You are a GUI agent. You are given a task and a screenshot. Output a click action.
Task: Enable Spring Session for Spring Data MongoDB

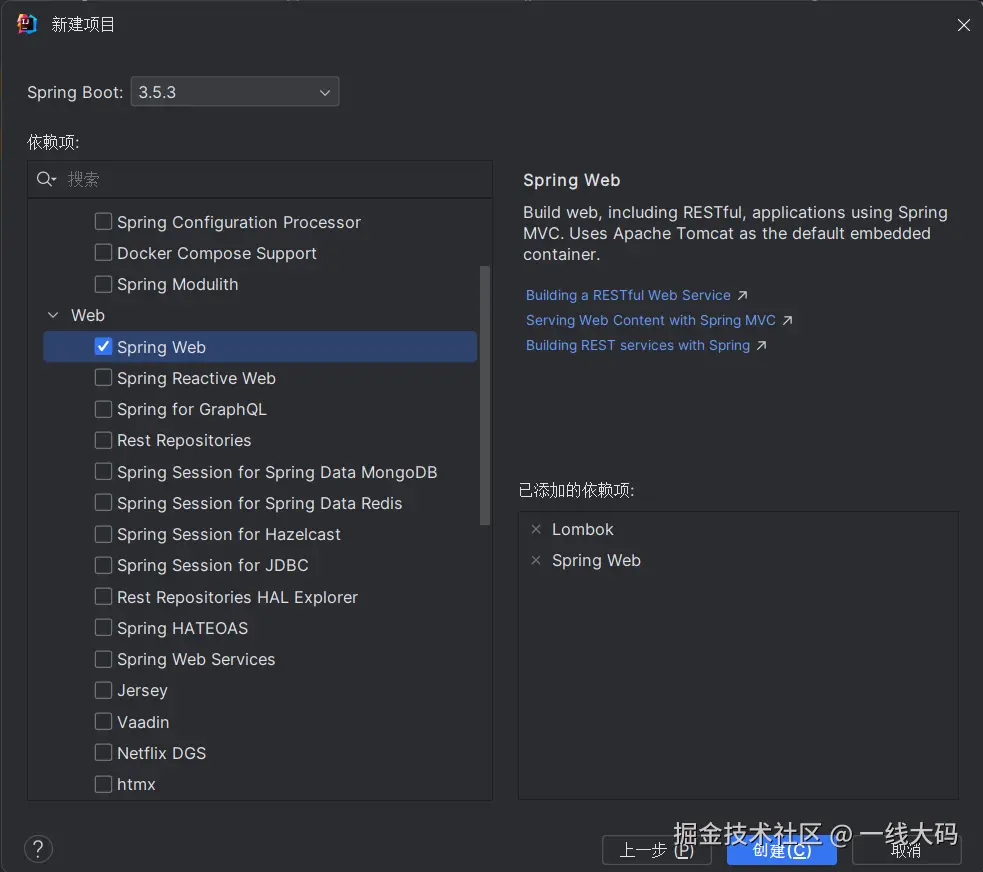pyautogui.click(x=103, y=471)
